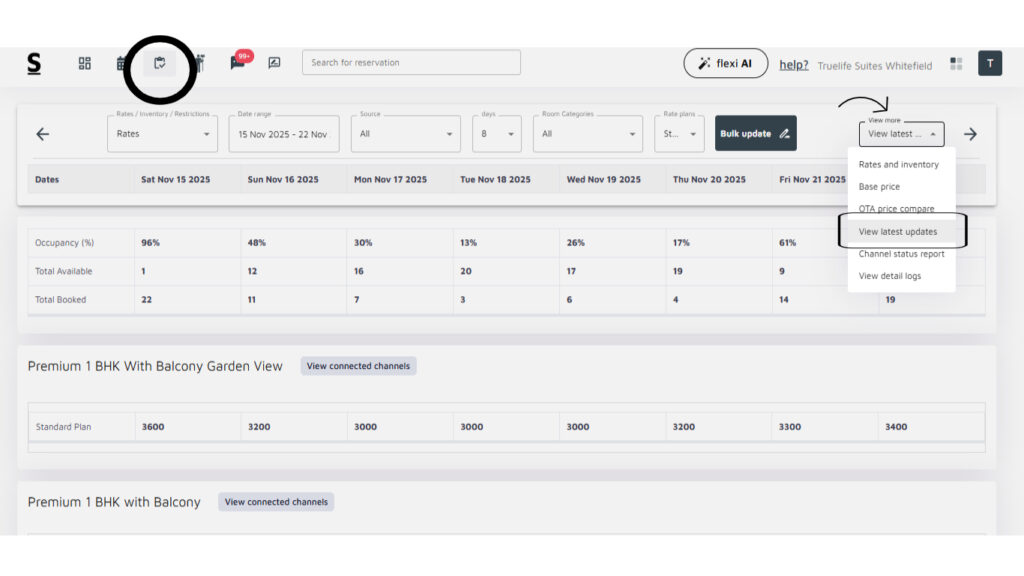
Task: Expand the Rates / Inventory / Restrictions dropdown
Action: click(x=162, y=134)
